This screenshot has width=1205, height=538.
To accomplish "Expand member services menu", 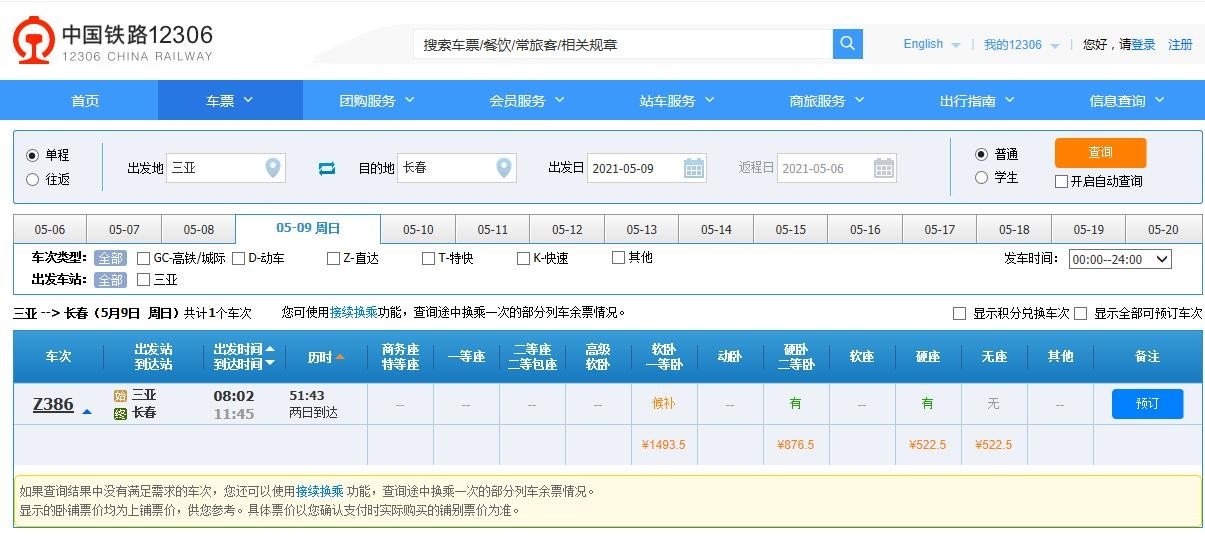I will click(527, 100).
